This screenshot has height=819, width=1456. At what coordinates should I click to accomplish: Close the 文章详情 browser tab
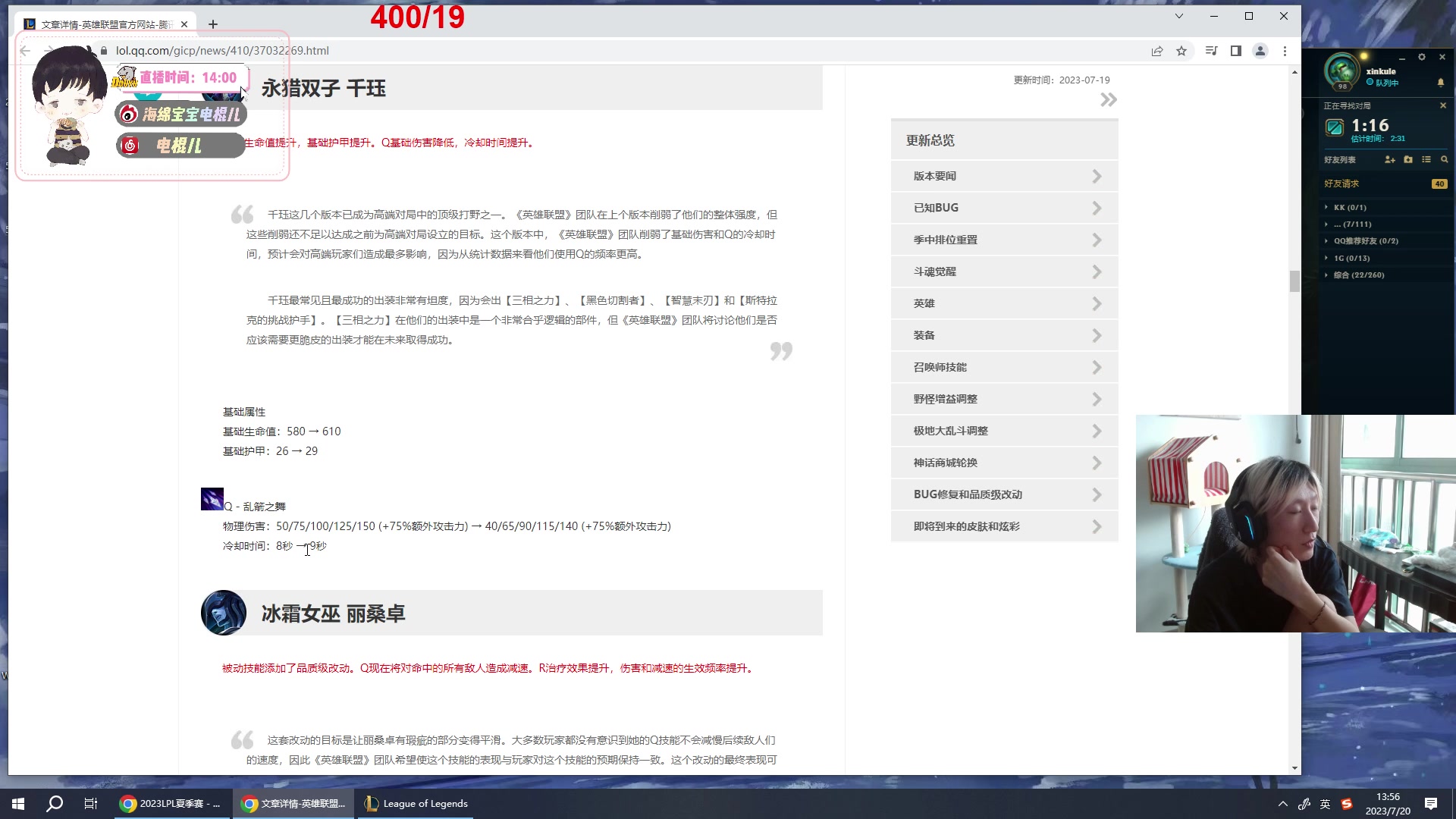(x=184, y=24)
